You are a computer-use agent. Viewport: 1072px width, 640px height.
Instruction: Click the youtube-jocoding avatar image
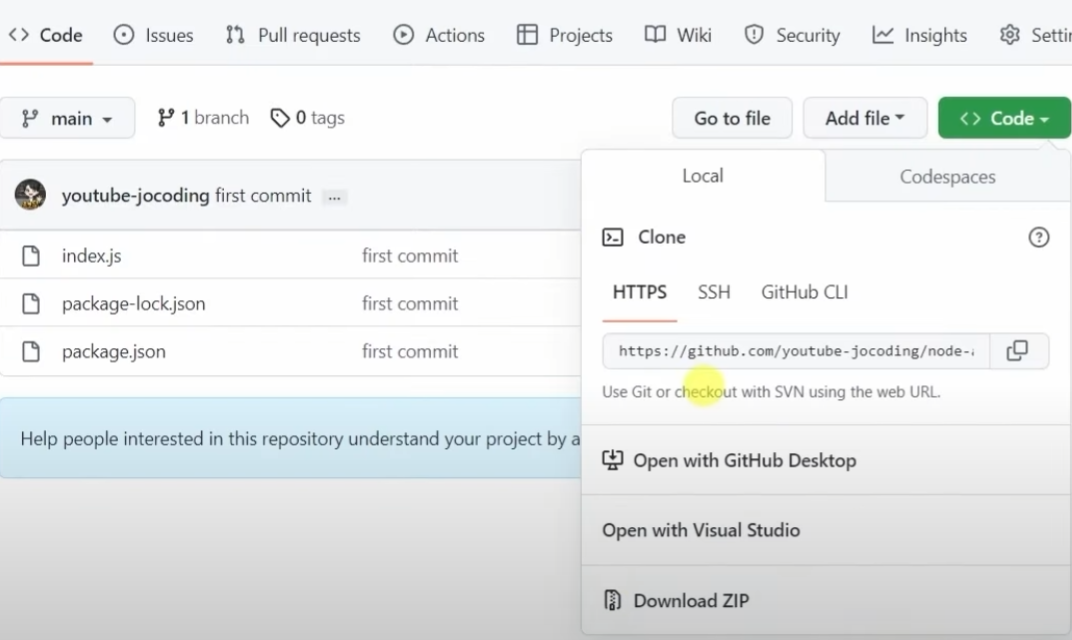click(30, 195)
